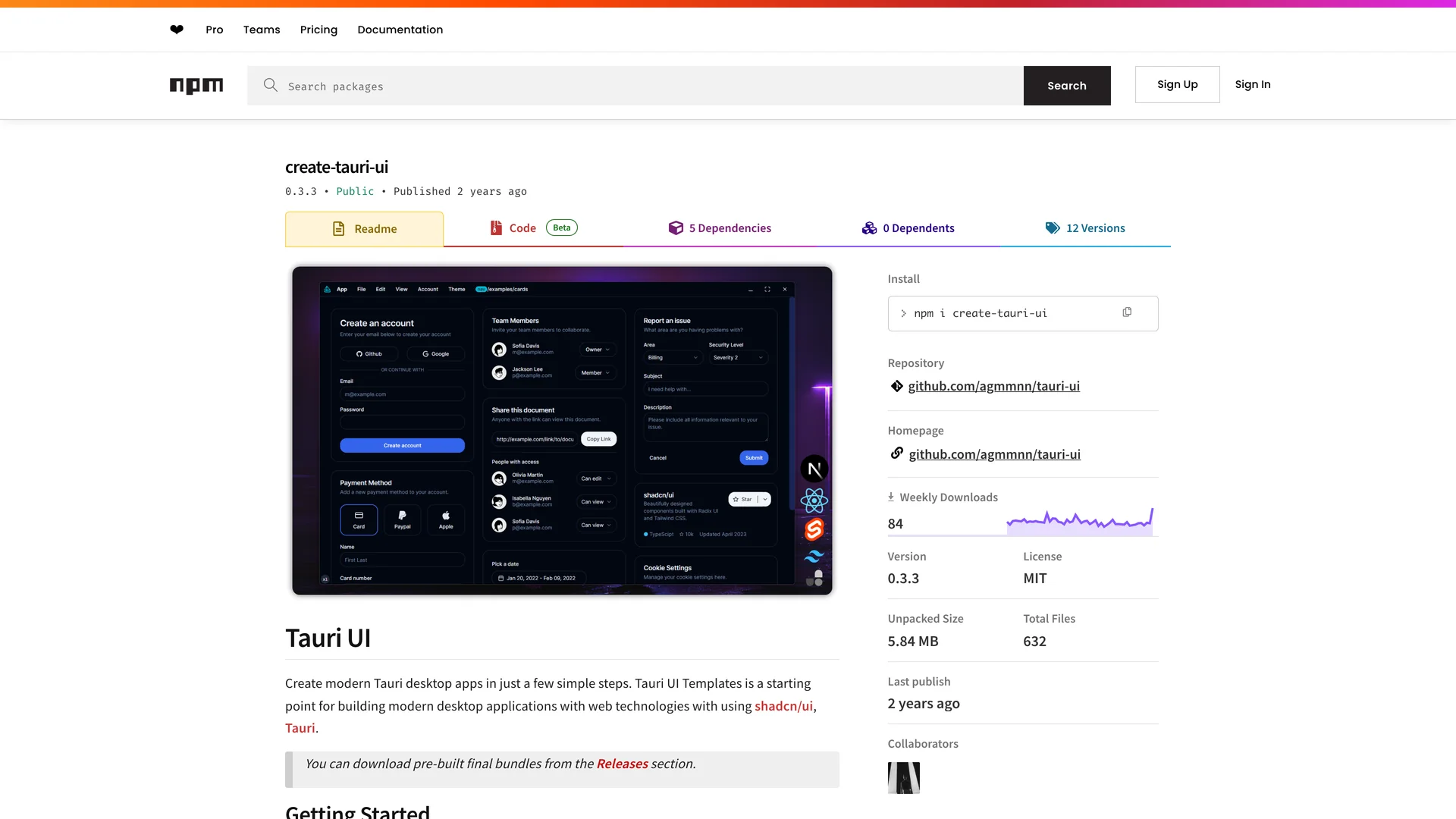This screenshot has width=1456, height=819.
Task: Click the Search button
Action: [1066, 86]
